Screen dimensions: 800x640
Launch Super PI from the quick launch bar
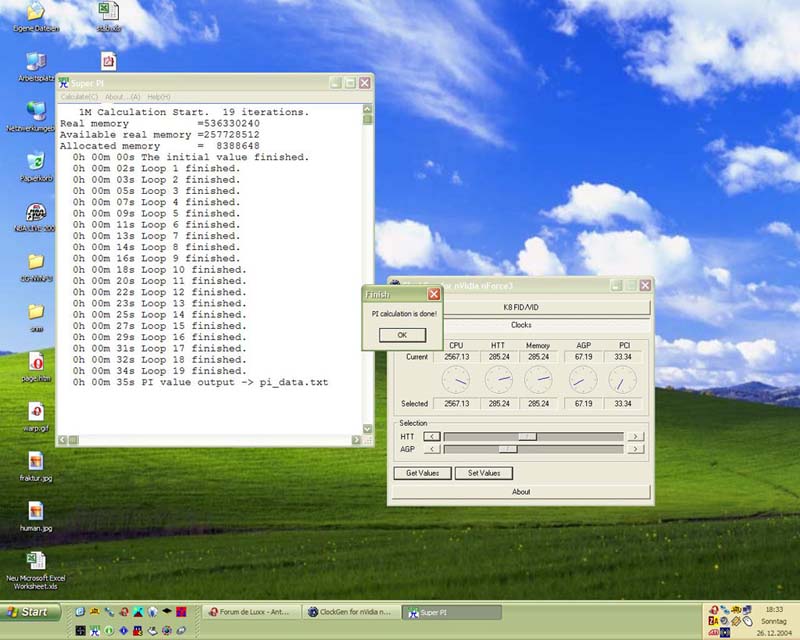tap(94, 631)
